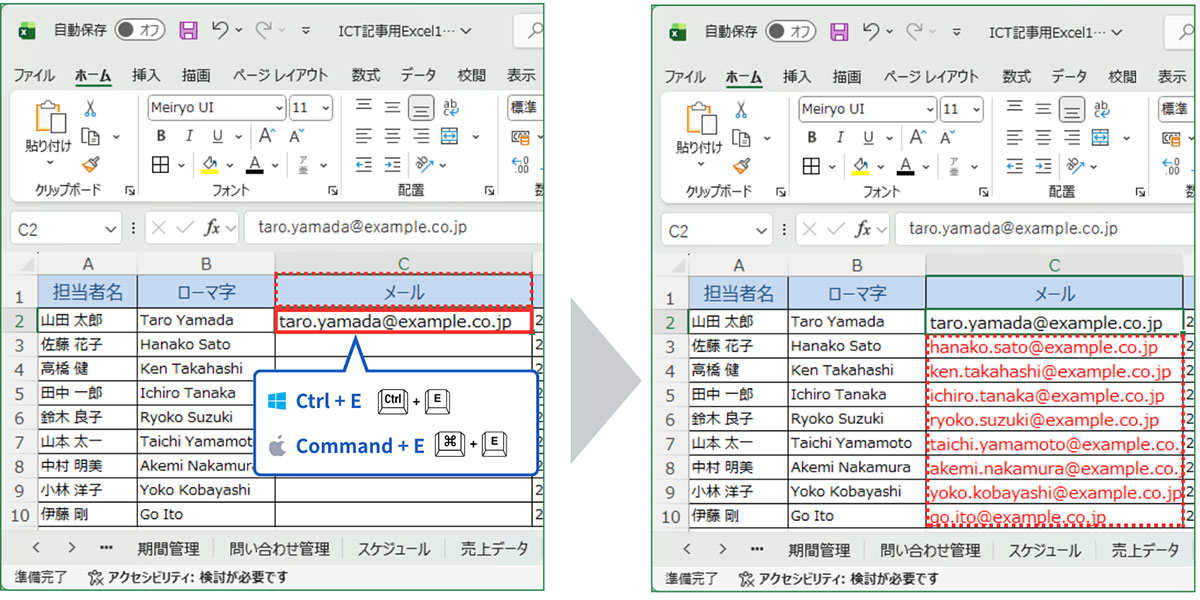Click the Save icon in the left window
Screen dimensions: 1200x600
pyautogui.click(x=188, y=30)
